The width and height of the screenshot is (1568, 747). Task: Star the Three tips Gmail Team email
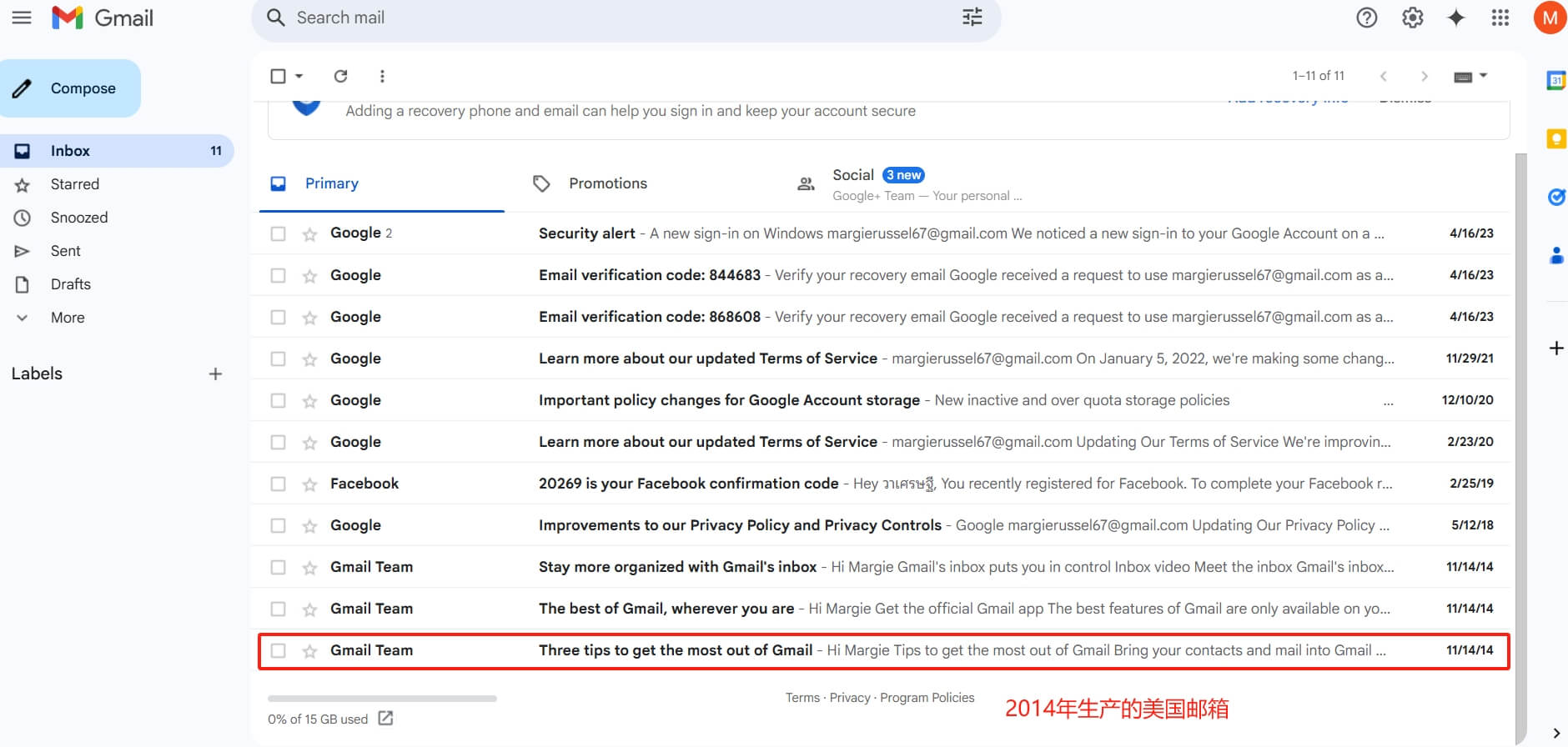(x=309, y=651)
